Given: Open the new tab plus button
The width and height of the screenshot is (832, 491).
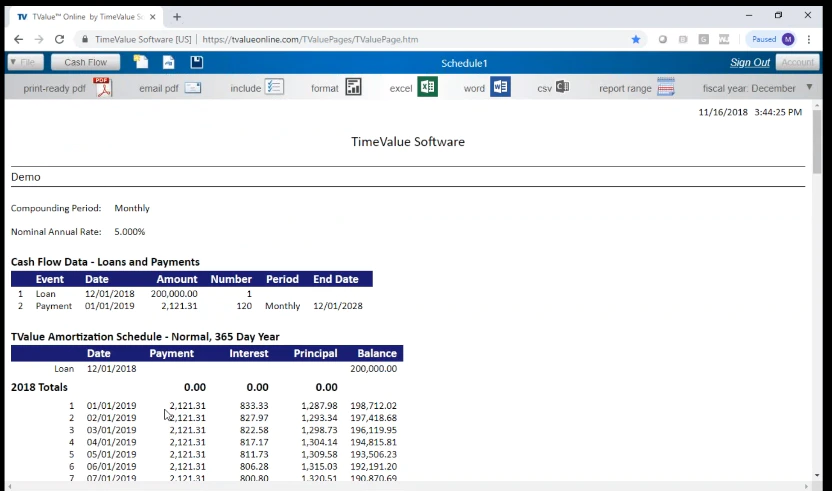Looking at the screenshot, I should click(177, 17).
